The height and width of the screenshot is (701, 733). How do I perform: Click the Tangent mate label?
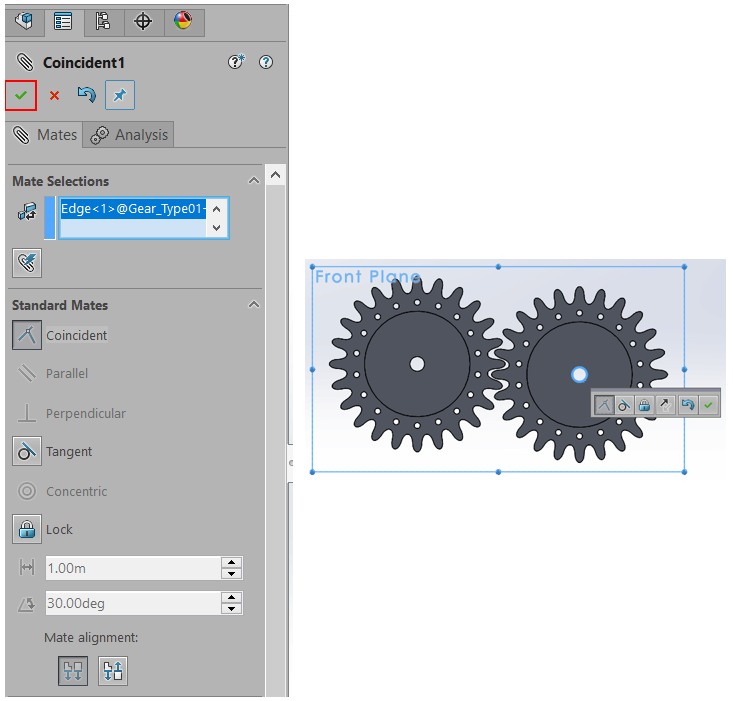coord(69,451)
